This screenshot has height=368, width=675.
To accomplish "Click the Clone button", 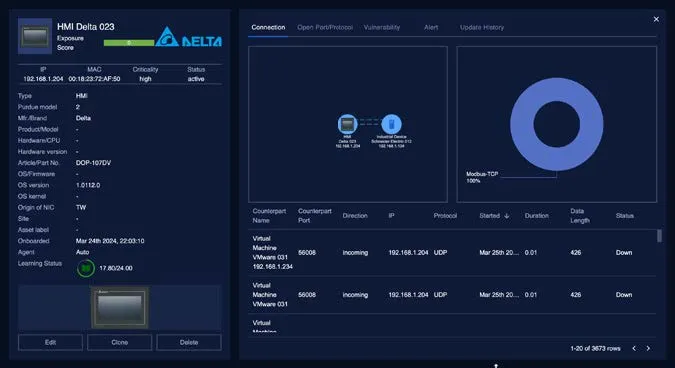I will tap(120, 342).
